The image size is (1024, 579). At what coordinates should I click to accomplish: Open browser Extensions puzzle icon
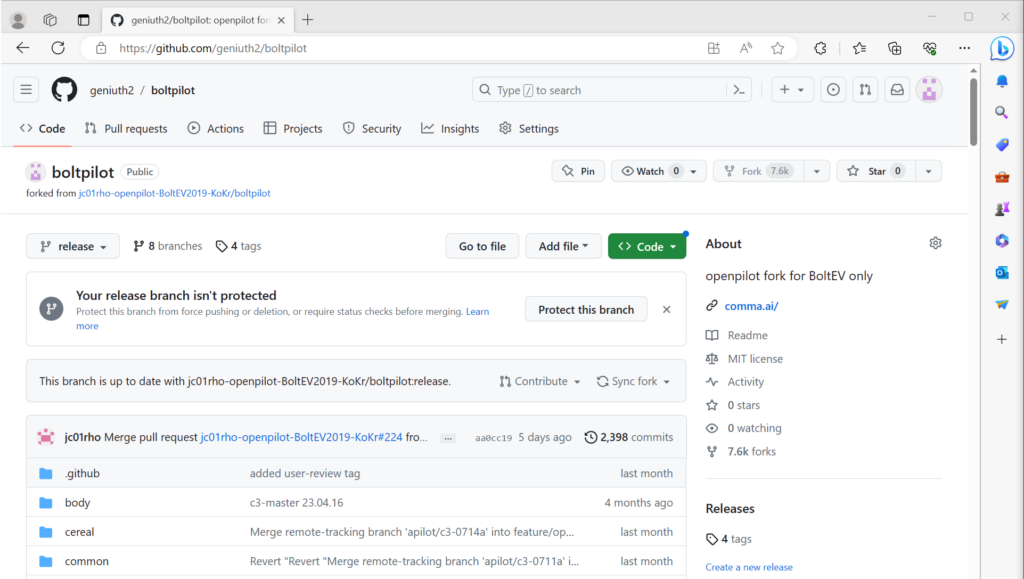point(820,48)
